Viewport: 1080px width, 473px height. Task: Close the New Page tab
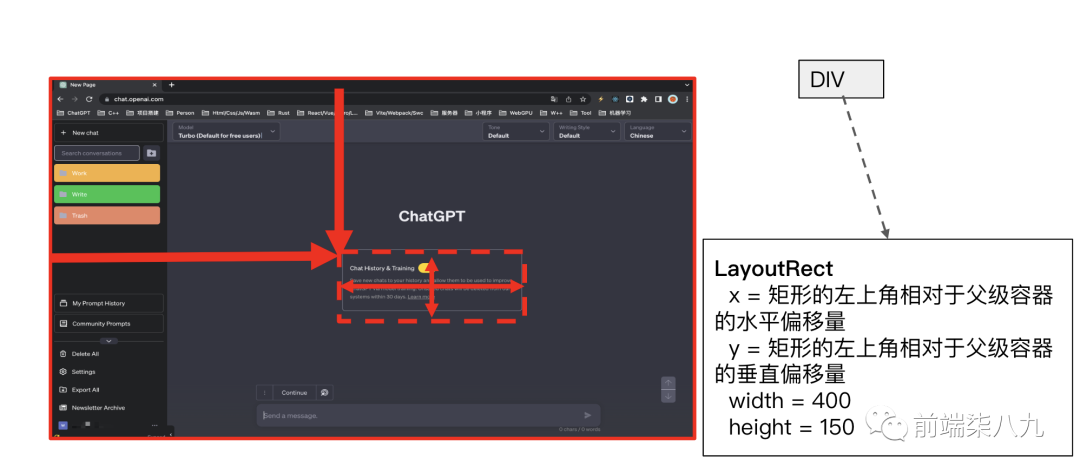(154, 85)
